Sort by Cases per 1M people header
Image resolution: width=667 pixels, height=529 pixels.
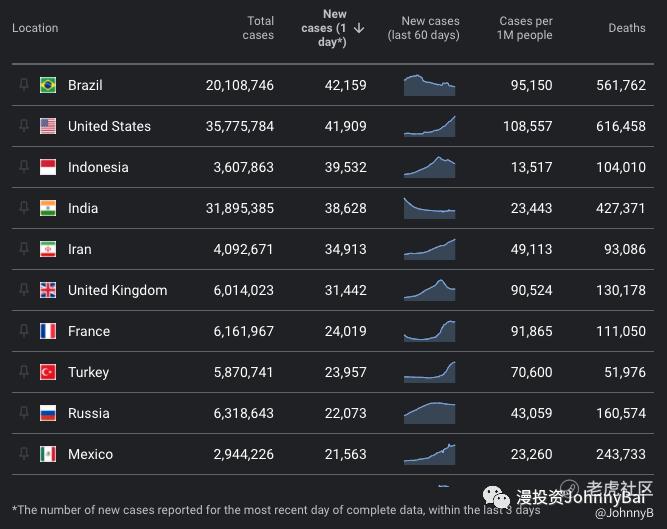pyautogui.click(x=526, y=28)
